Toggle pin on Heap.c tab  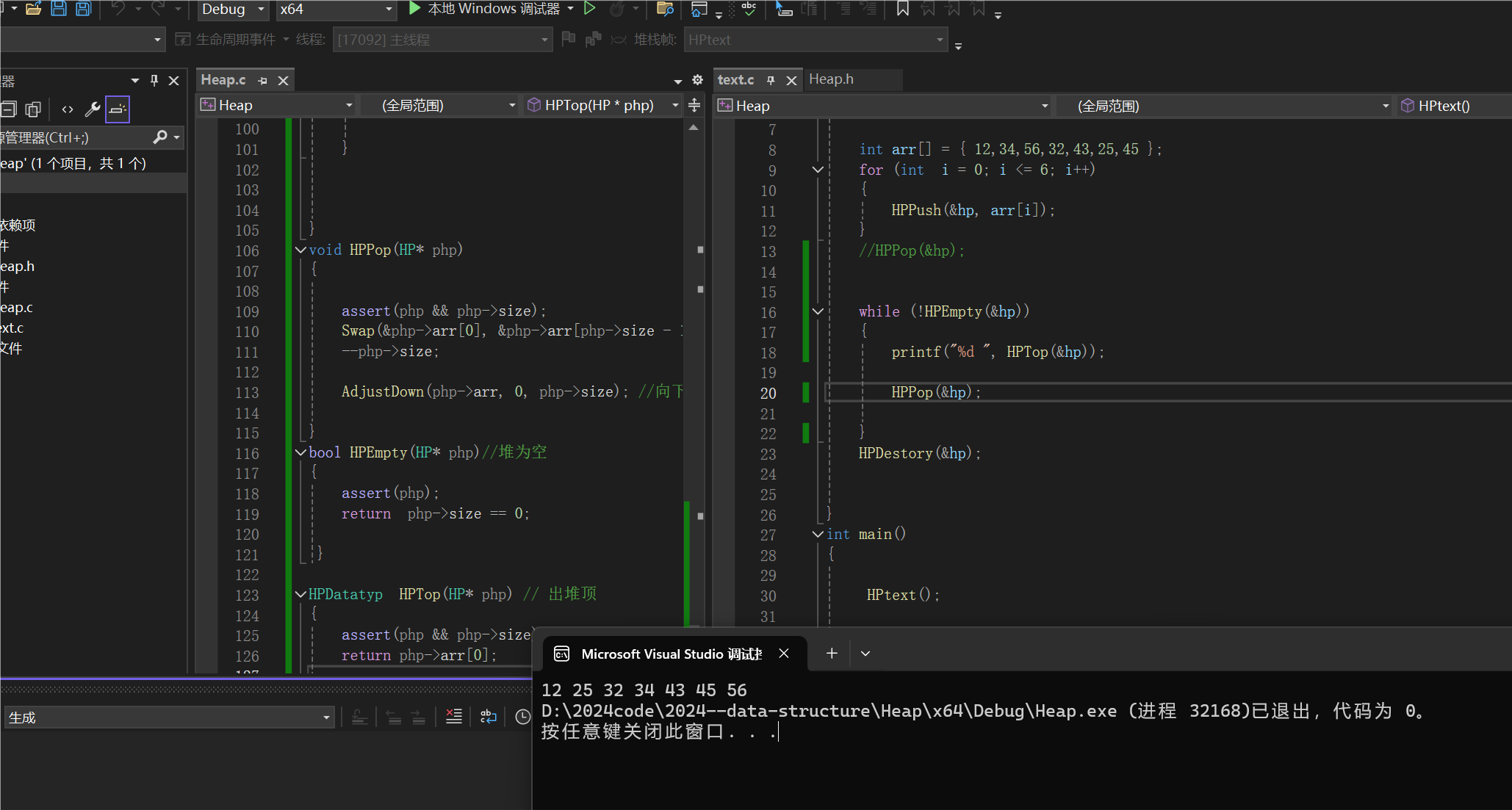coord(263,80)
